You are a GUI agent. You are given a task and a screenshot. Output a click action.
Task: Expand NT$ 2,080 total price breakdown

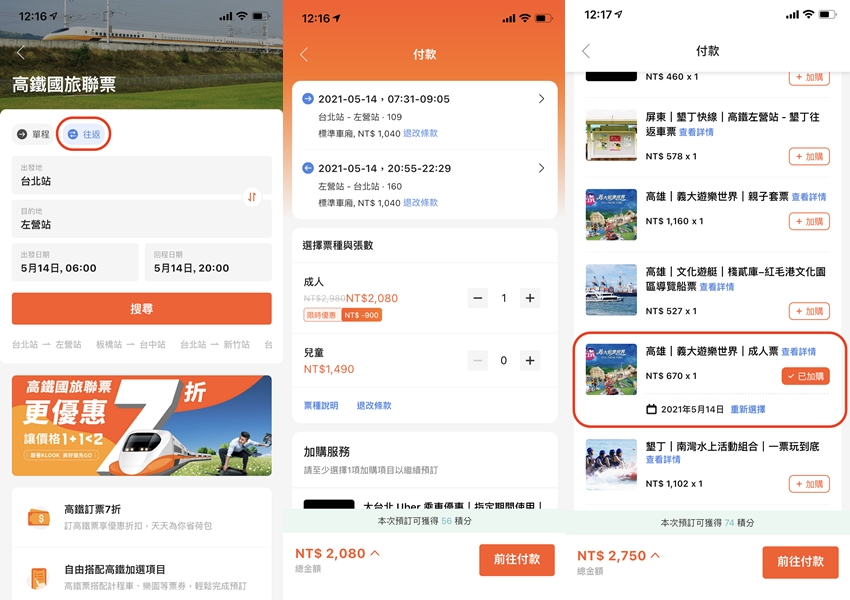click(375, 553)
